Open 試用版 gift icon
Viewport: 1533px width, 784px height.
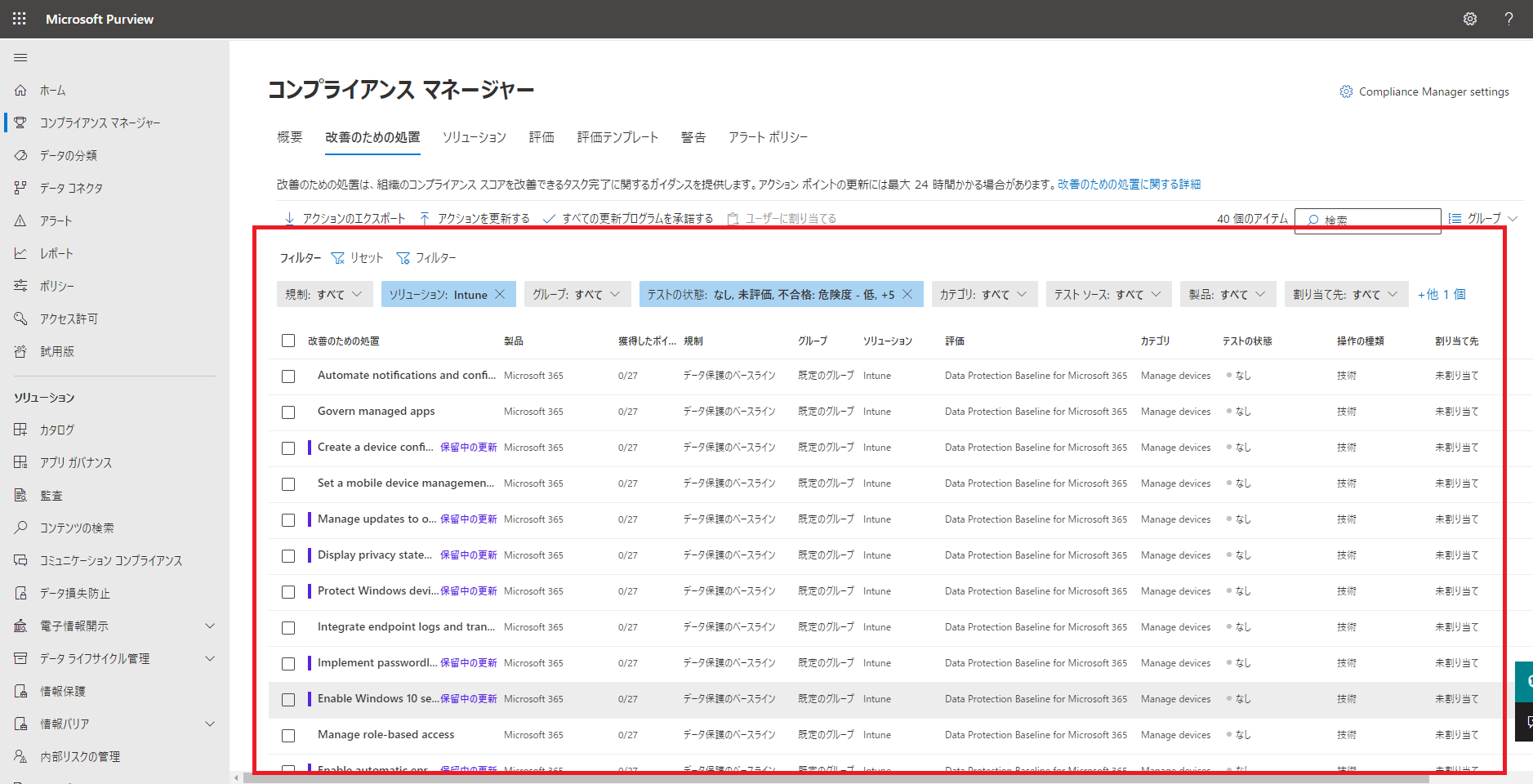coord(20,351)
